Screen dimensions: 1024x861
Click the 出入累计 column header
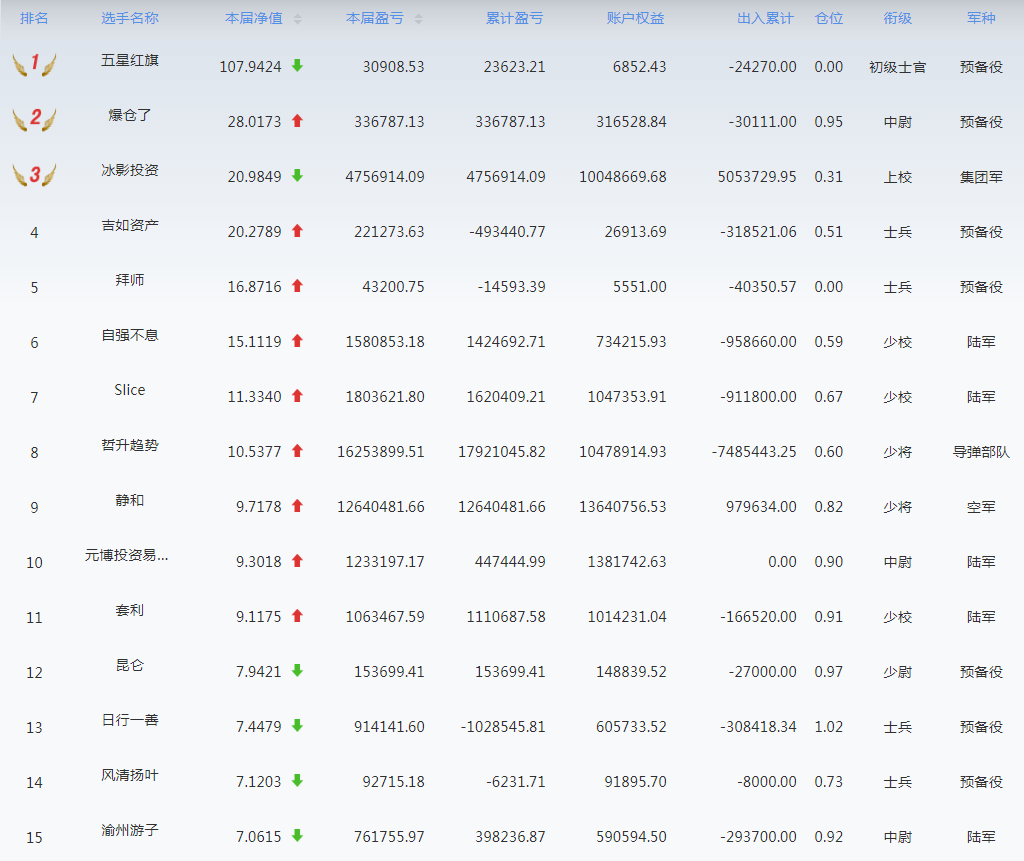pyautogui.click(x=765, y=18)
